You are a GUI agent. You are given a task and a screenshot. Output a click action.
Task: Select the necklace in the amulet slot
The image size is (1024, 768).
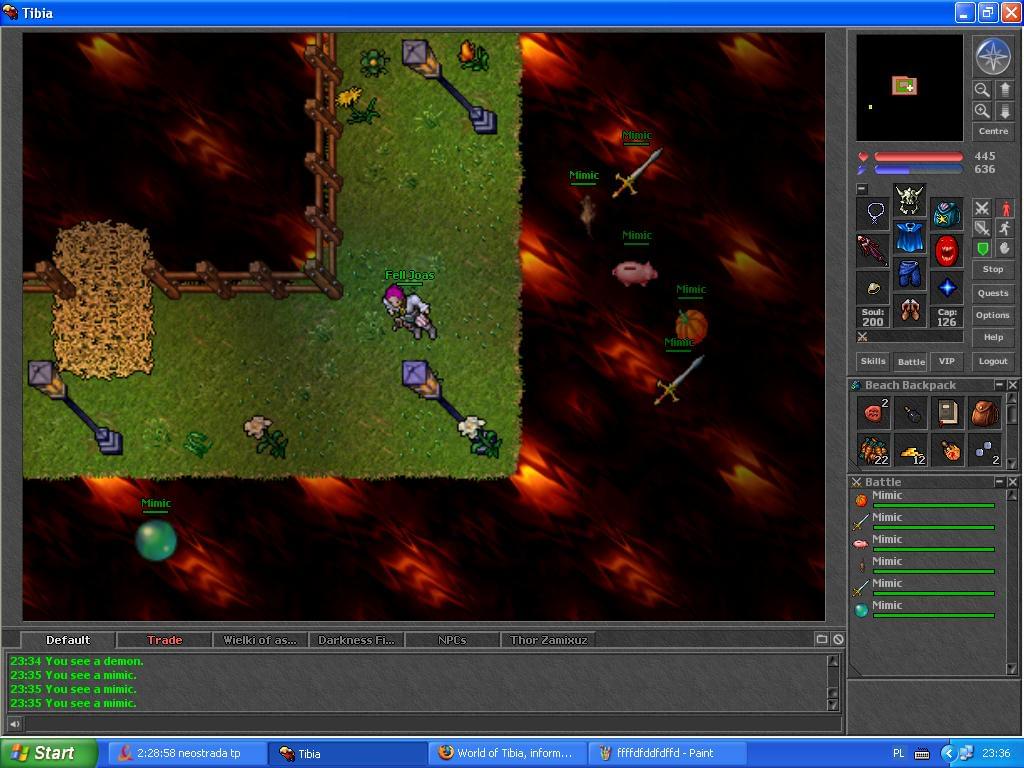click(873, 213)
